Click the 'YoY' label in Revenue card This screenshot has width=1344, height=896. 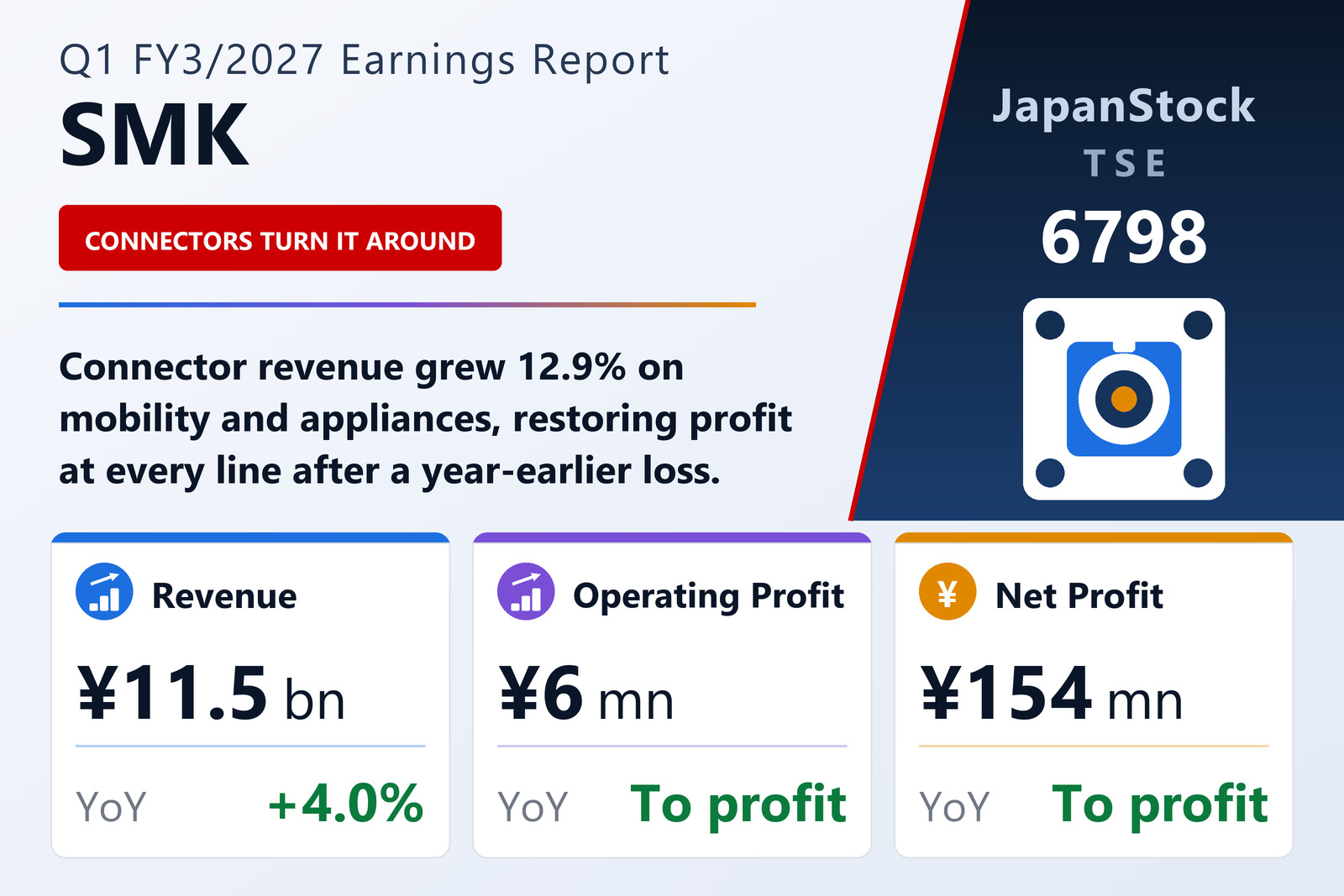(111, 806)
